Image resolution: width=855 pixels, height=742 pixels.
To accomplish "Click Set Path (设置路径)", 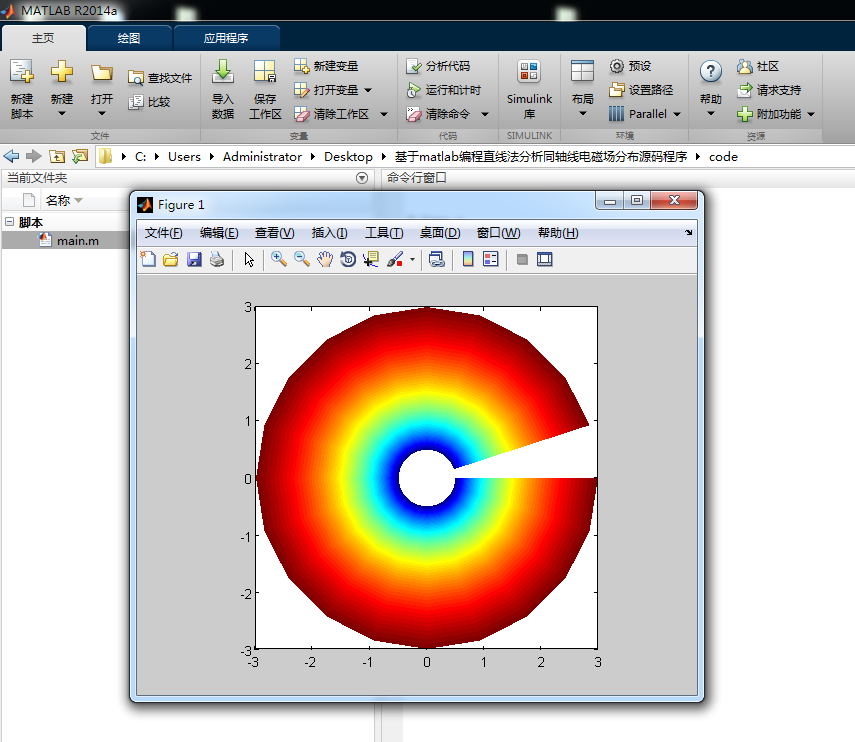I will coord(641,90).
